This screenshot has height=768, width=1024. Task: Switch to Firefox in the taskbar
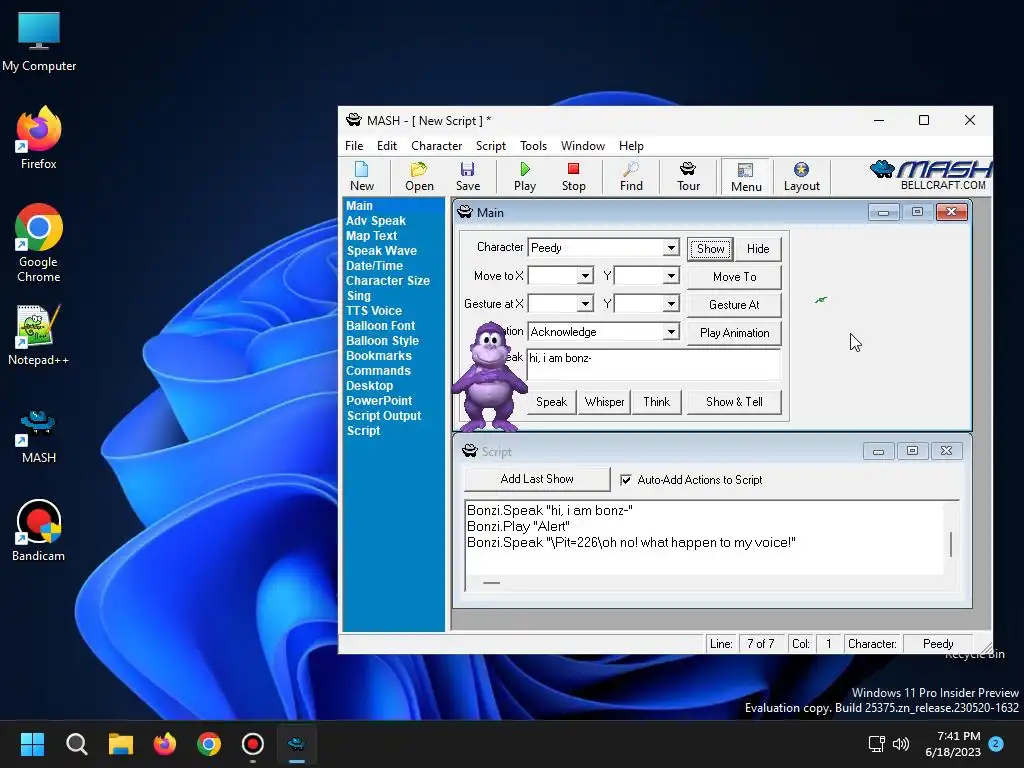point(165,744)
